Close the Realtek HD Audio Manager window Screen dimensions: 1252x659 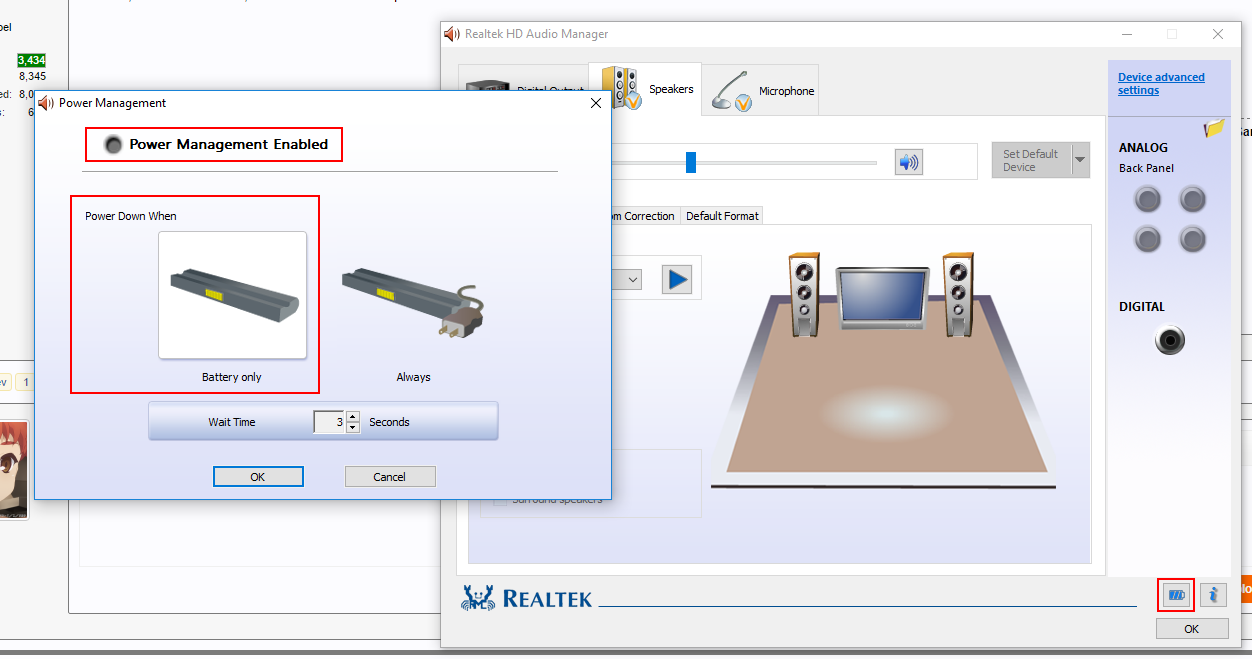point(1217,34)
